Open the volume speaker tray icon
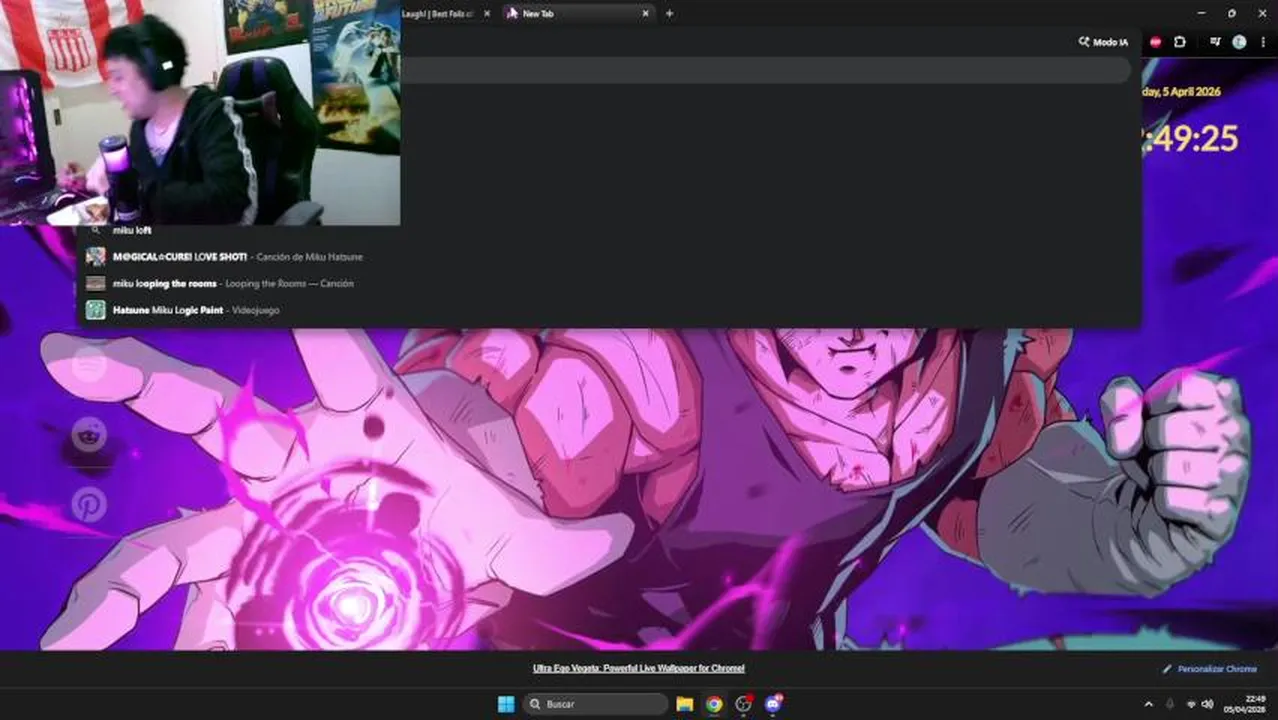 point(1207,704)
